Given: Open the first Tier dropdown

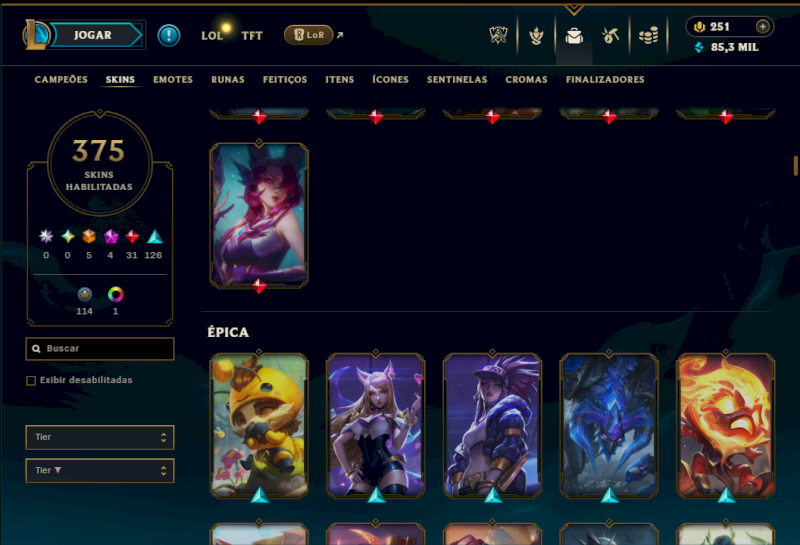Looking at the screenshot, I should point(100,437).
